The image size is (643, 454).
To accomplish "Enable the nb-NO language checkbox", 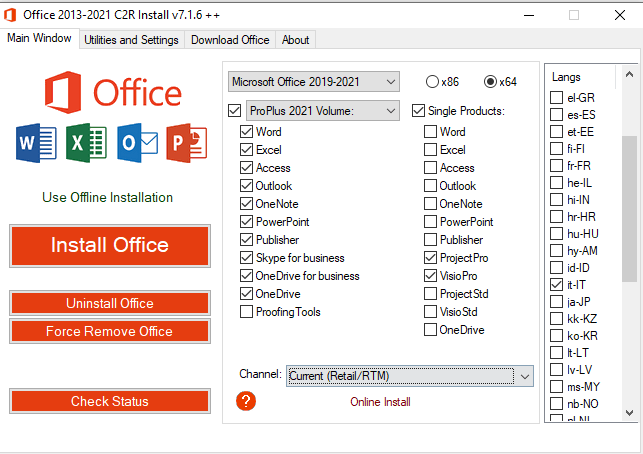I will pyautogui.click(x=556, y=404).
